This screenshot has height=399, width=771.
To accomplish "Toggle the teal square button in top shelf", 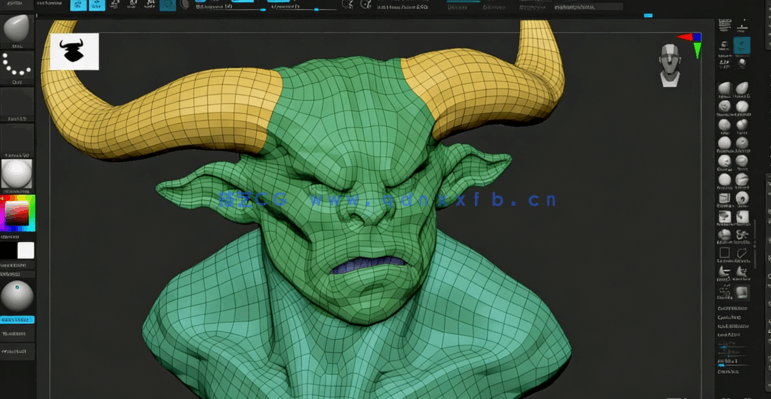I will click(x=168, y=5).
